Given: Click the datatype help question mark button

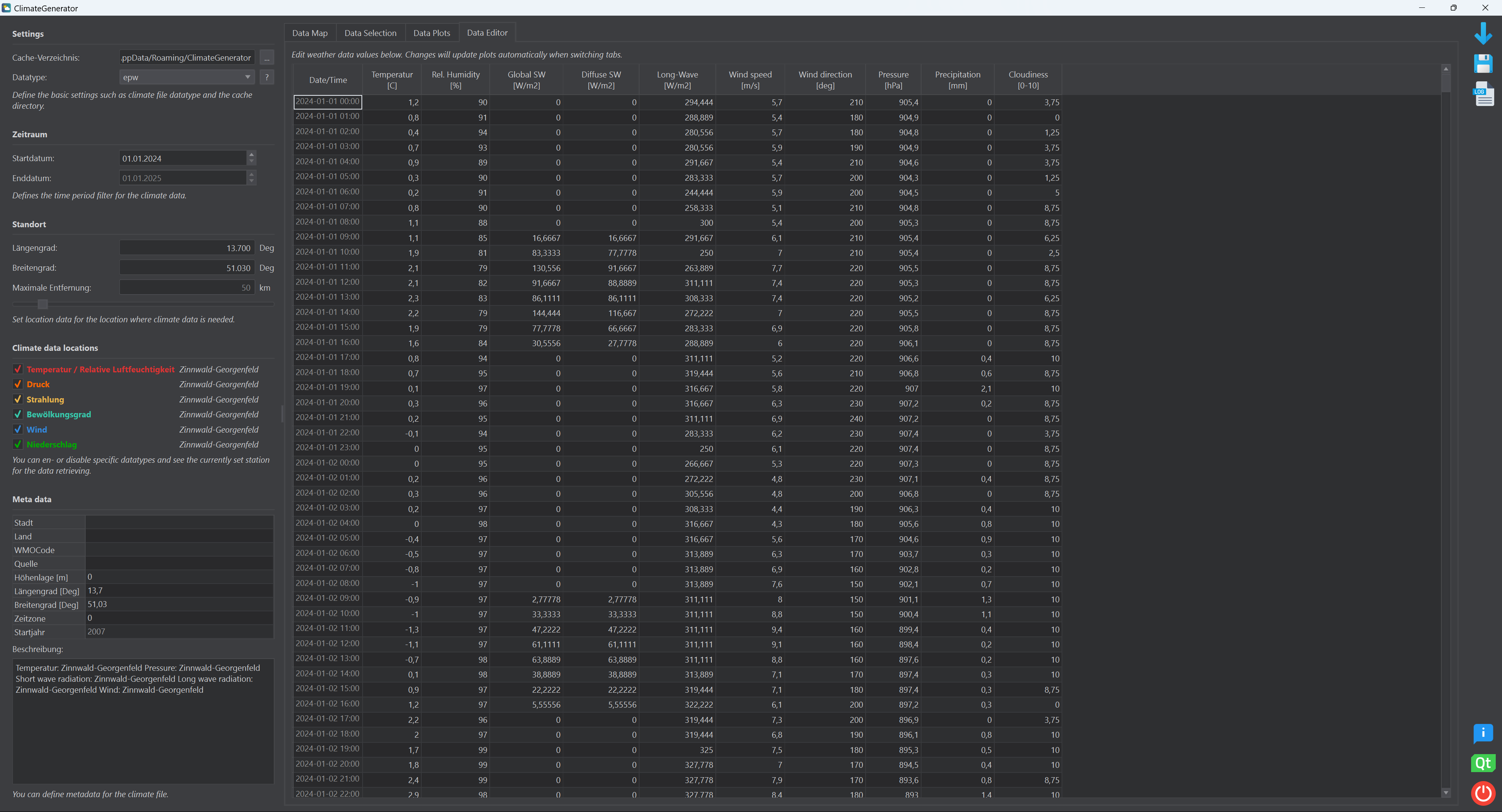Looking at the screenshot, I should tap(266, 77).
